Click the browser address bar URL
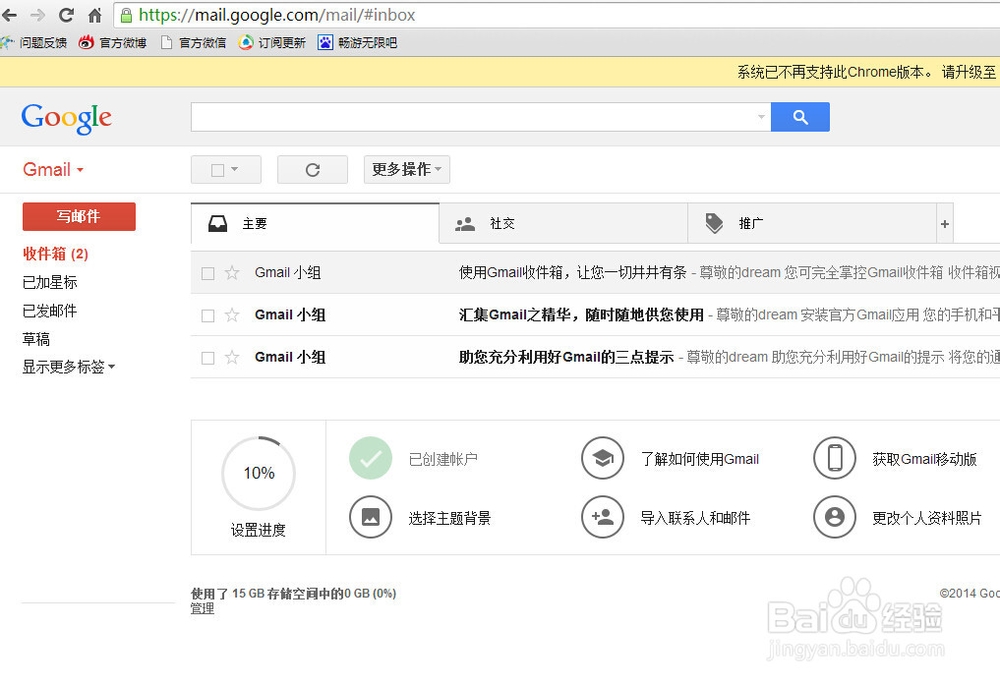 pyautogui.click(x=277, y=15)
